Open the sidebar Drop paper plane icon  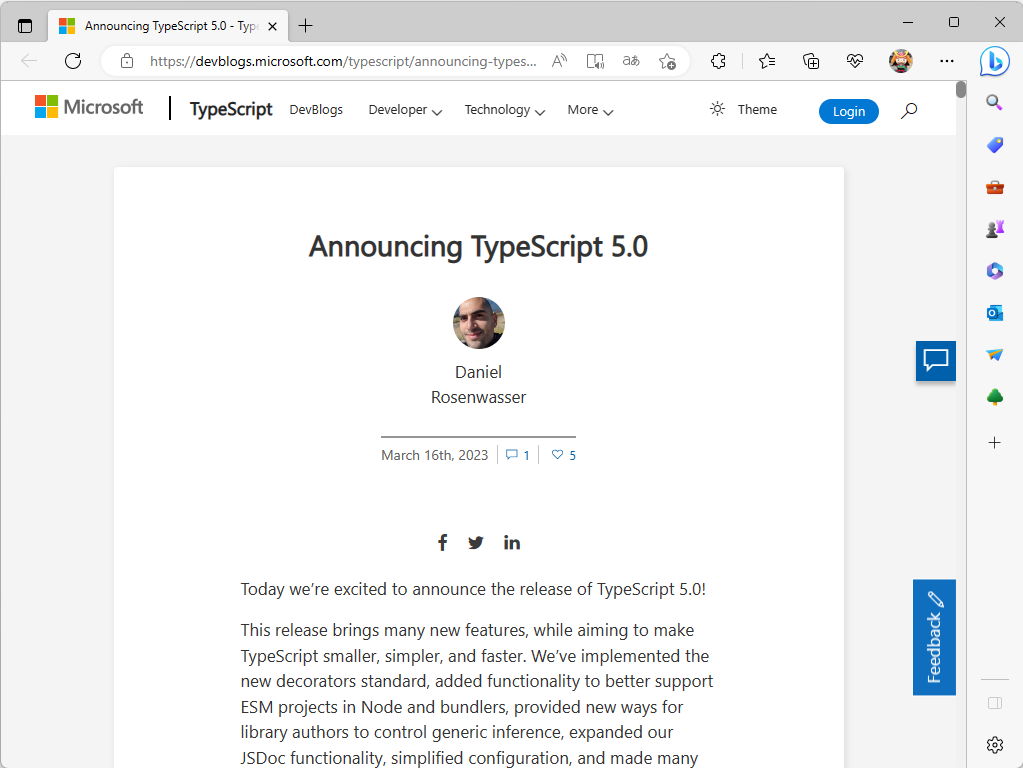[994, 354]
